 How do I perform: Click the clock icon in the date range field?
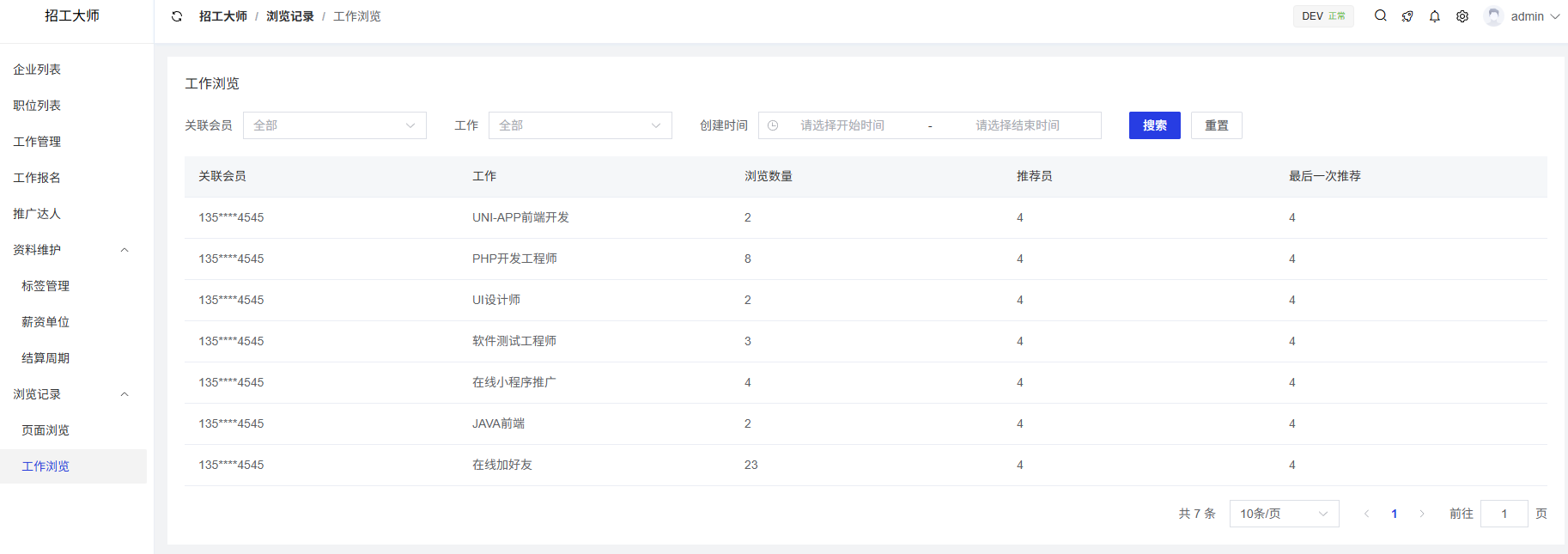(773, 125)
